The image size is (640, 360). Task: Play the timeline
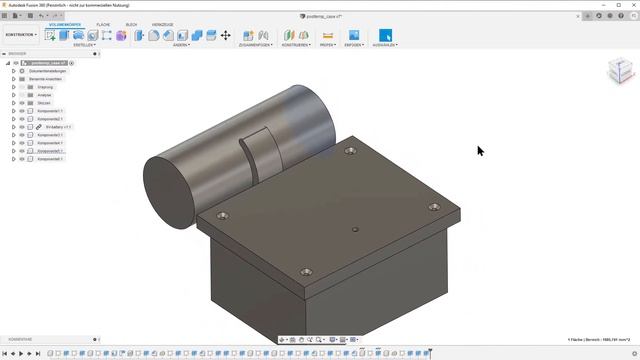coord(21,353)
